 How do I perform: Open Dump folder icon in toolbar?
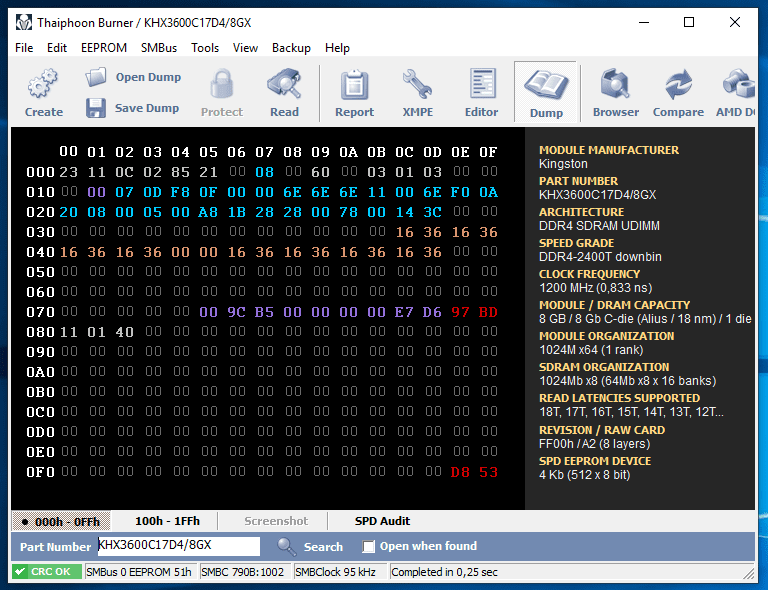tap(96, 77)
